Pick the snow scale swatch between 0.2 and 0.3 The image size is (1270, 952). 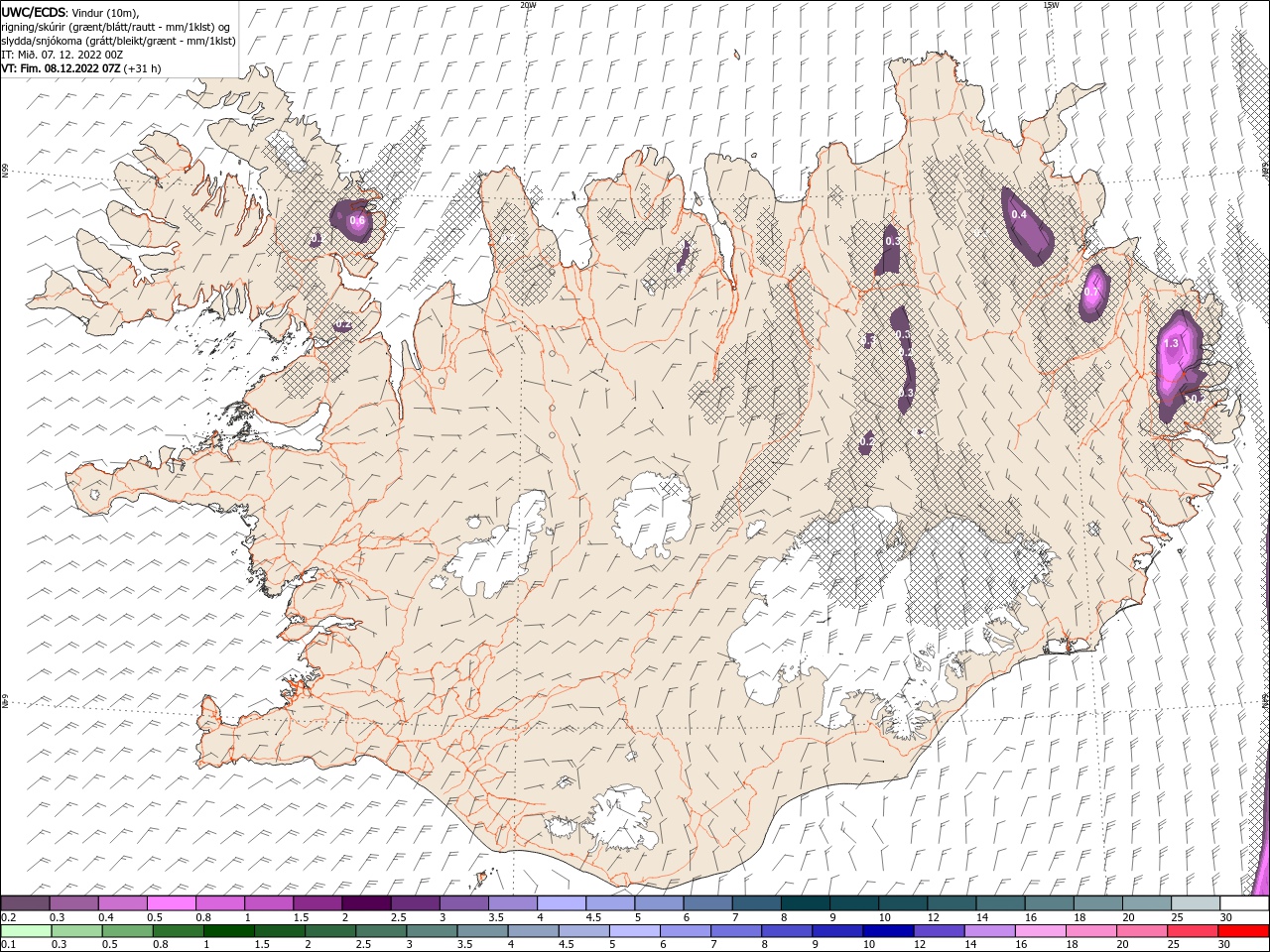click(x=25, y=903)
